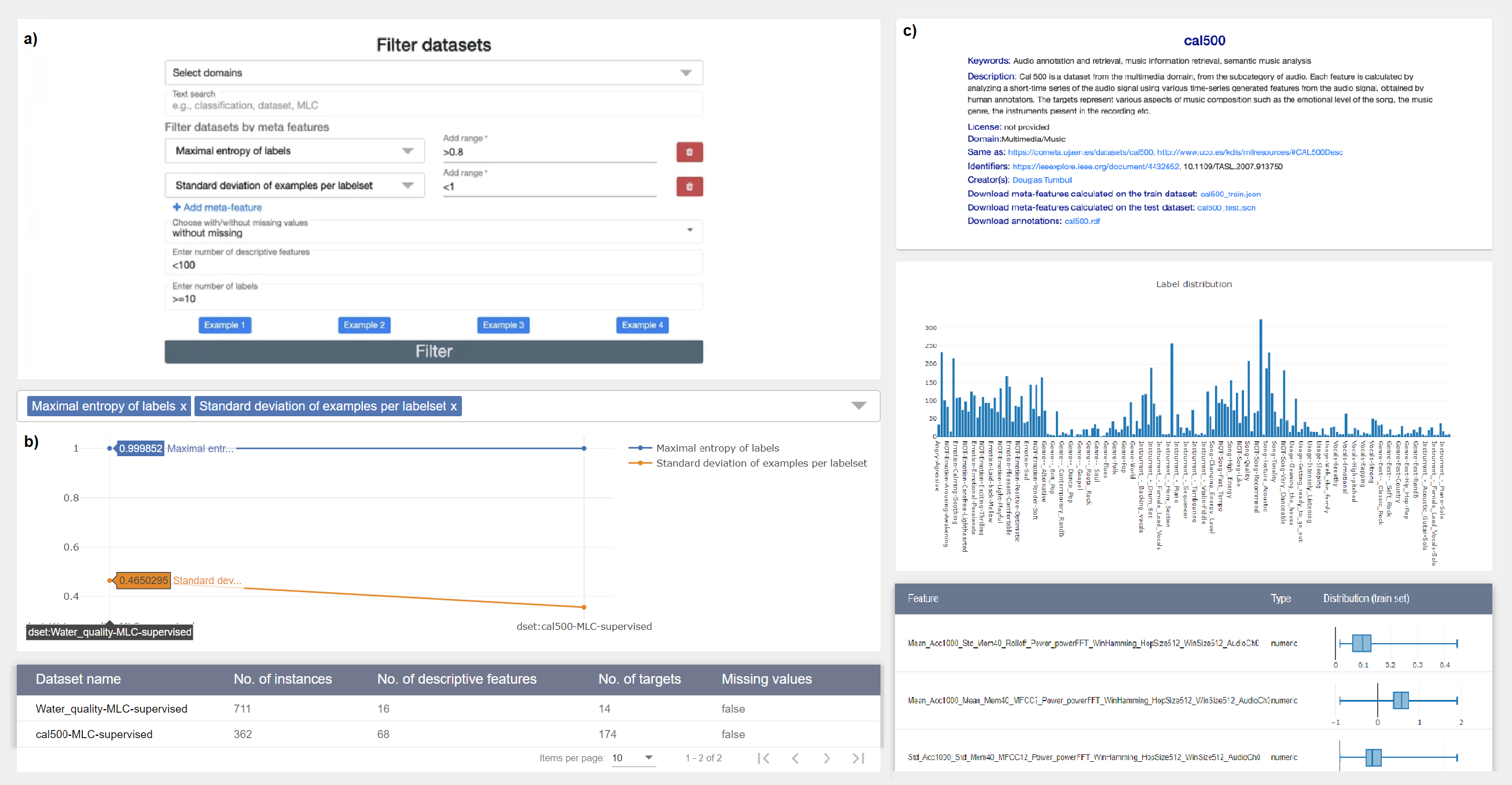Delete the Maximal entropy of labels range filter
1512x785 pixels.
[689, 152]
